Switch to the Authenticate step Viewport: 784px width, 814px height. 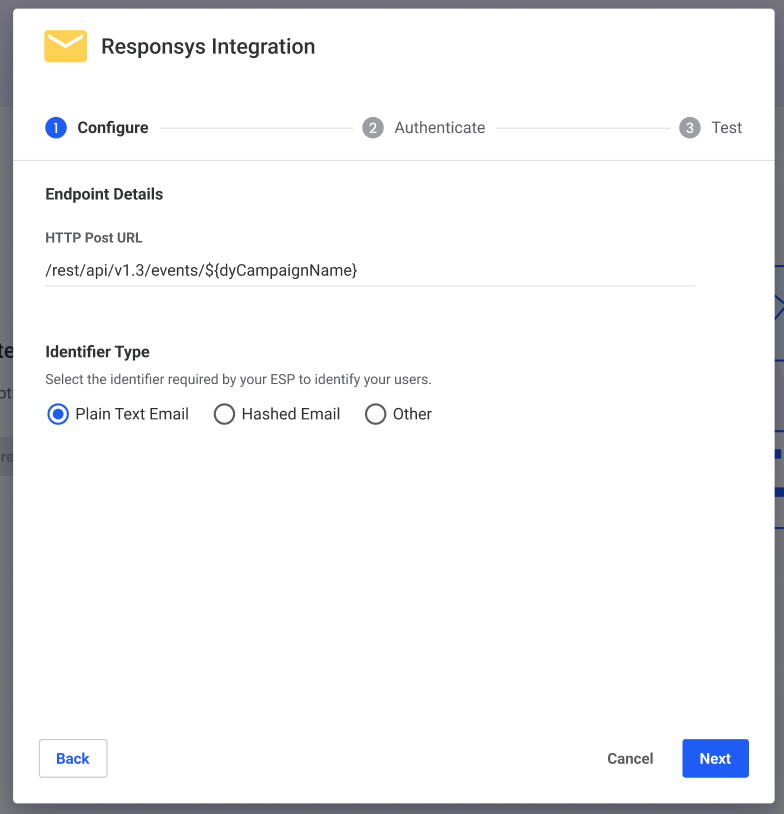point(440,128)
